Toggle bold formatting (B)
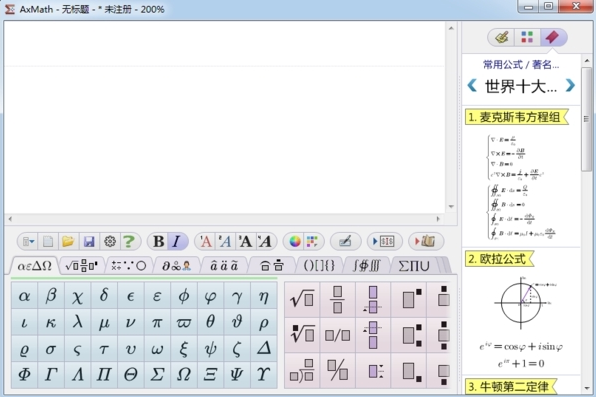Screen dimensions: 596x397 point(159,241)
